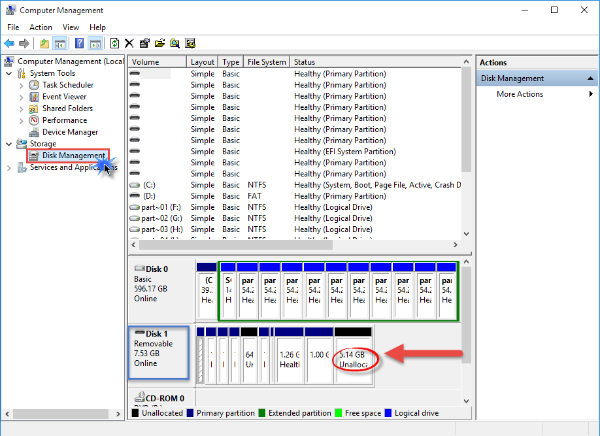Expand the Performance branch
600x436 pixels.
pos(21,121)
